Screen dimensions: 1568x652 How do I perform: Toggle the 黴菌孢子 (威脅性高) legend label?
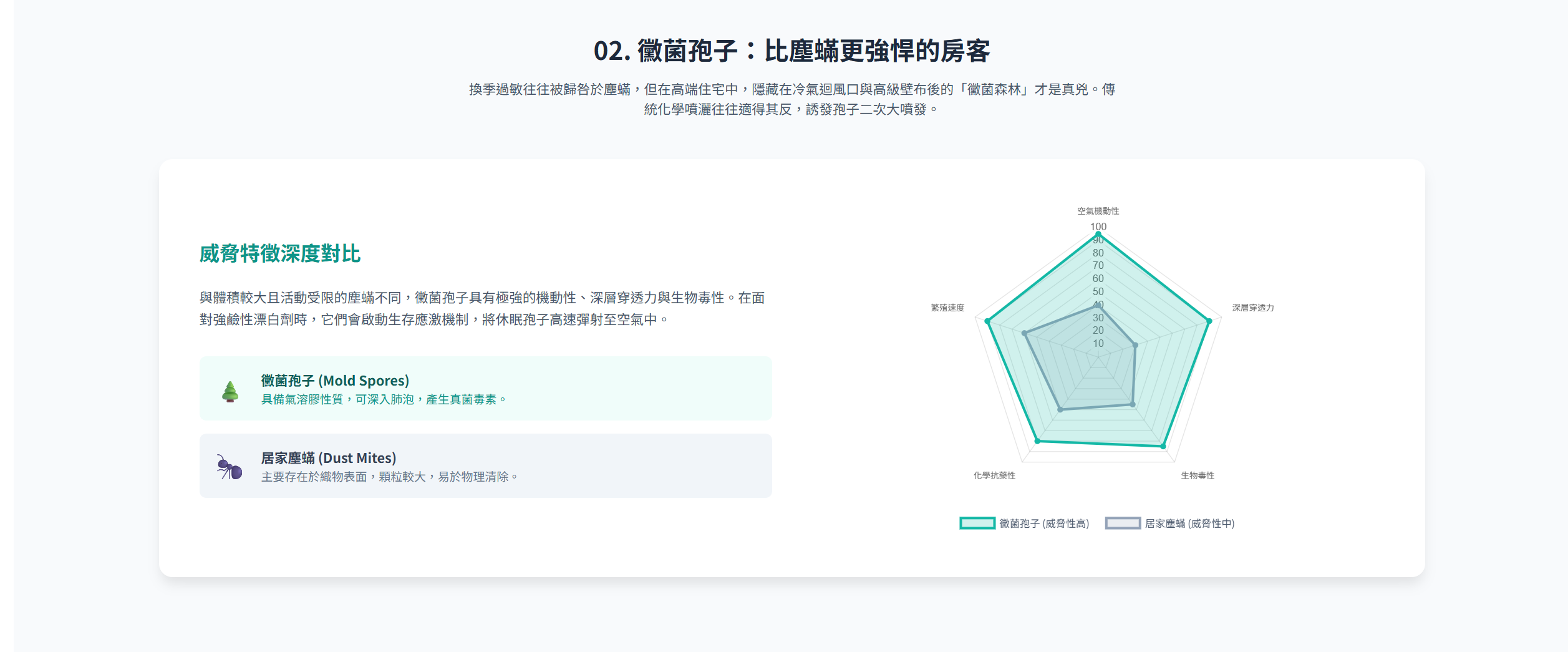1044,523
